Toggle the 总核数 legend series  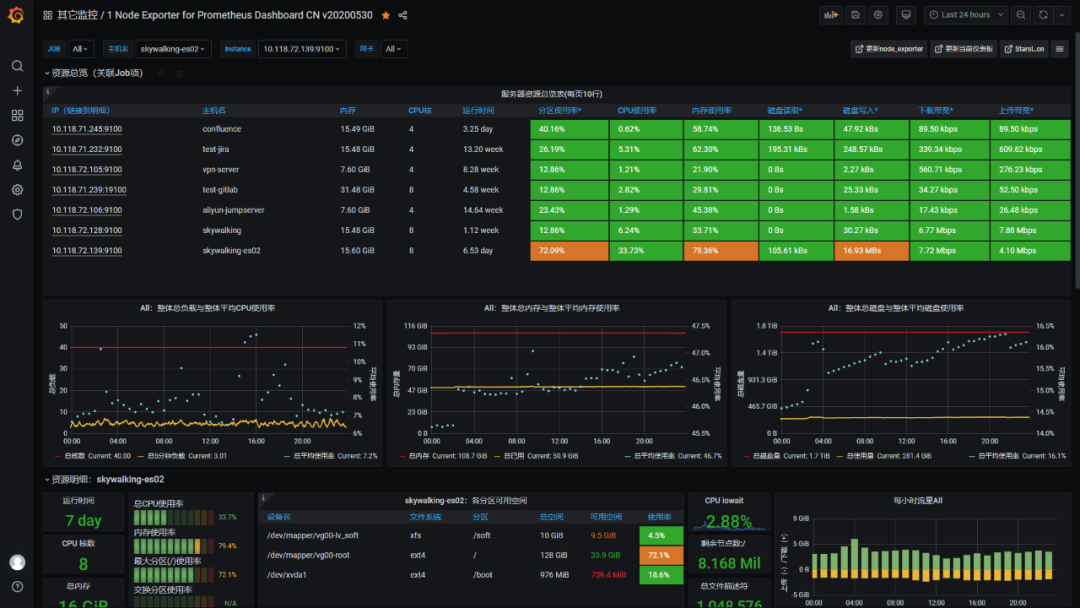(x=74, y=456)
